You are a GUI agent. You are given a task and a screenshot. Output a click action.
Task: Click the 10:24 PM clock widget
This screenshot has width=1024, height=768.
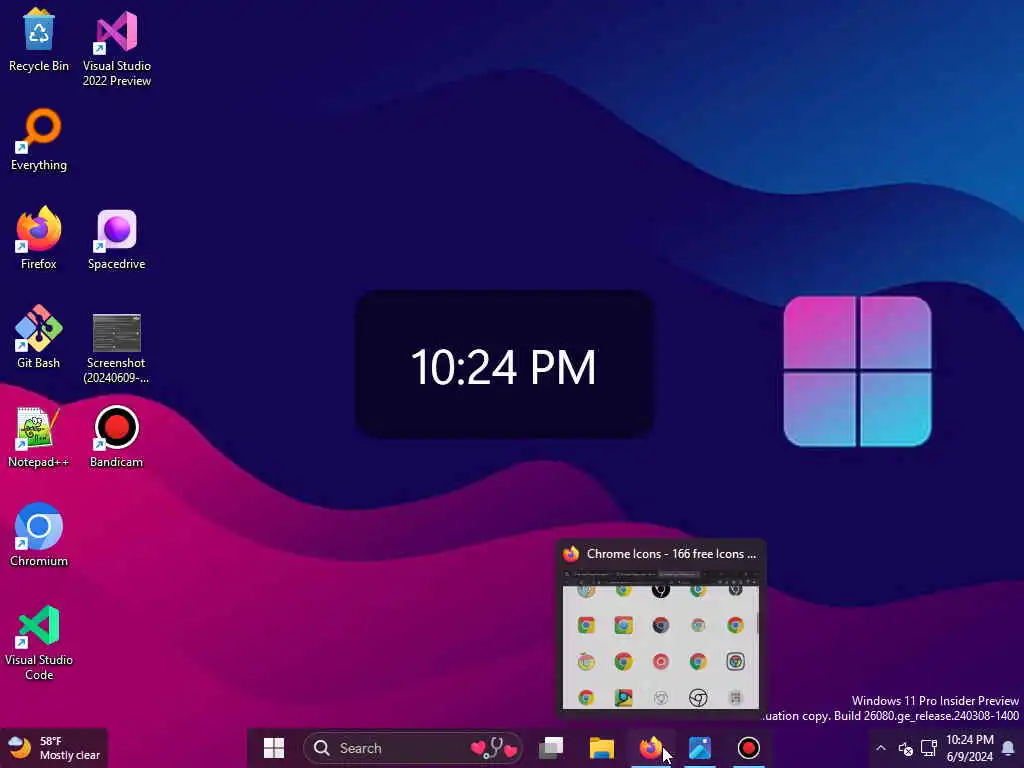(x=504, y=364)
